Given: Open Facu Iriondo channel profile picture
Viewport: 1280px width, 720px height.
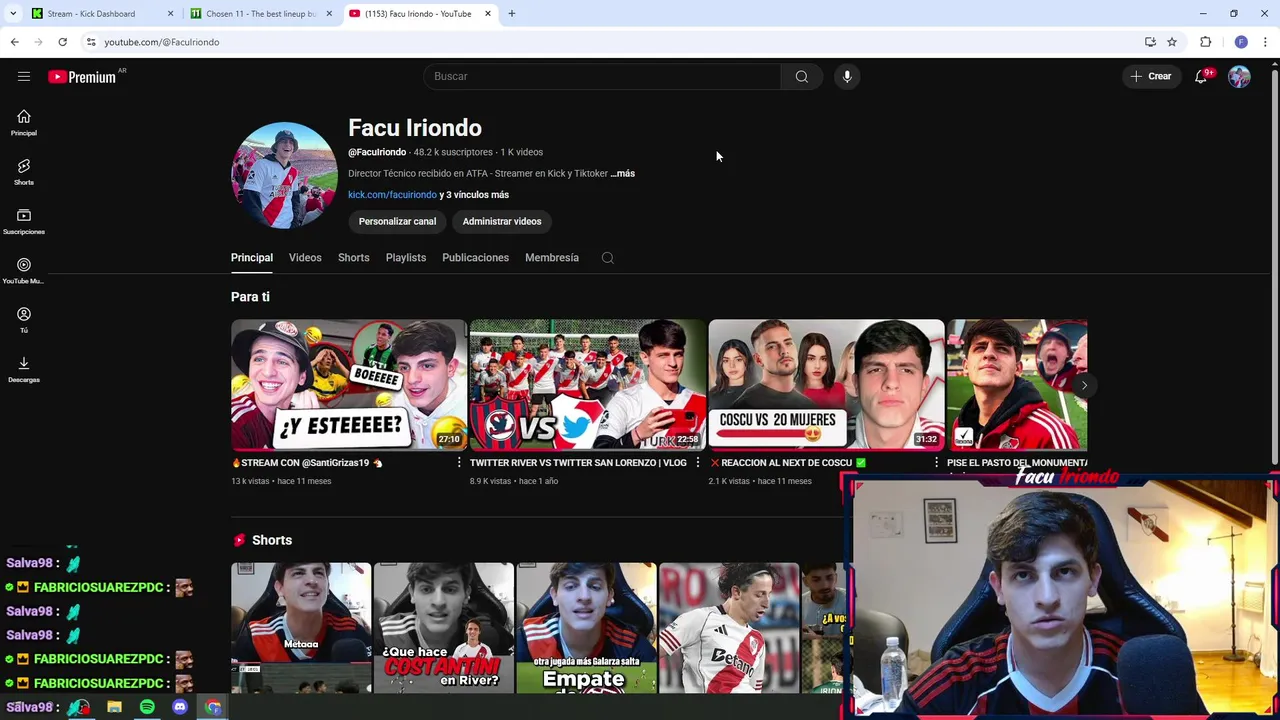Looking at the screenshot, I should point(284,175).
